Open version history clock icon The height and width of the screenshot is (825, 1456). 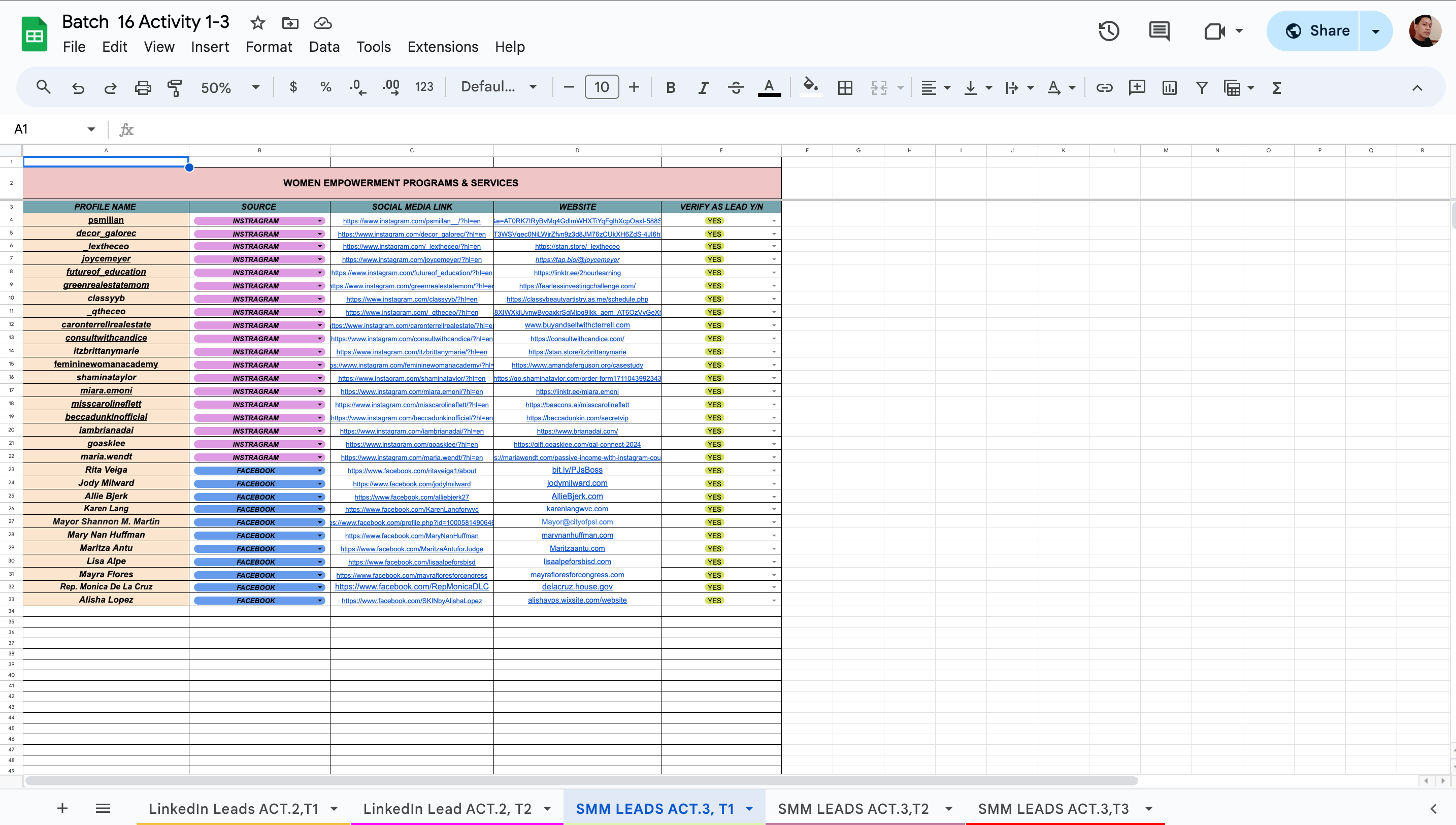coord(1109,30)
